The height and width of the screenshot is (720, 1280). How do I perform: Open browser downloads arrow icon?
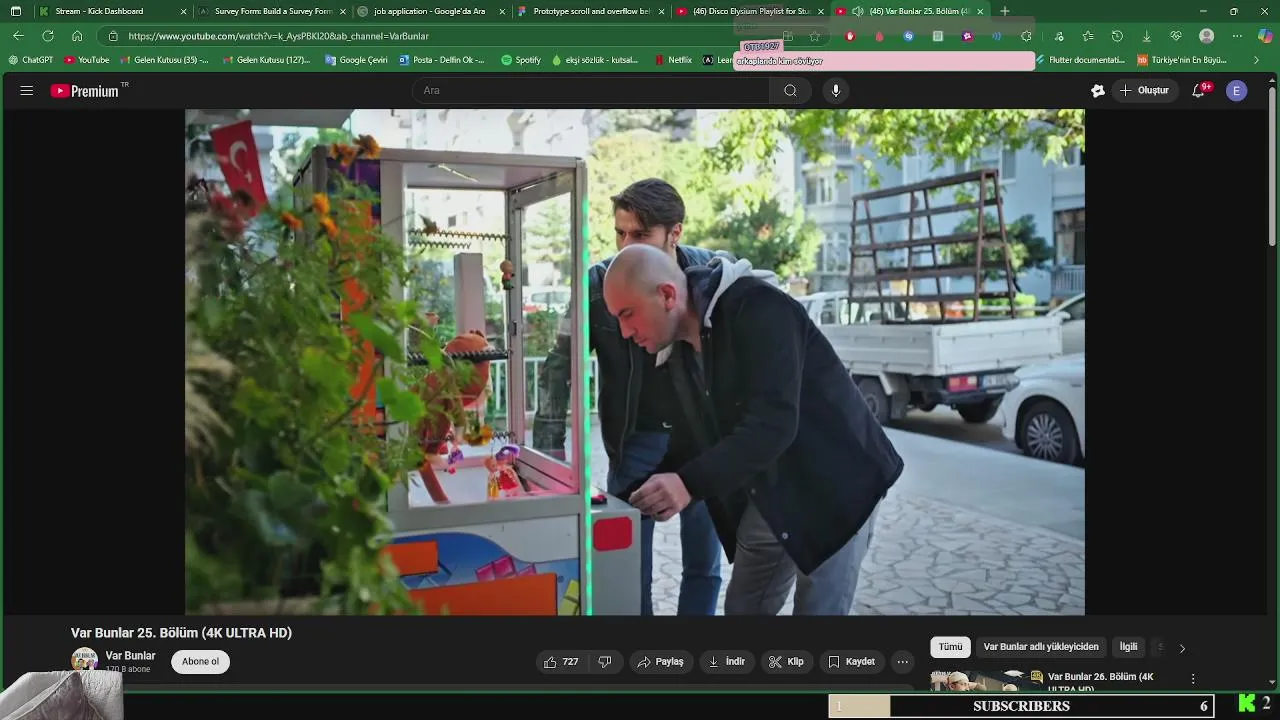1147,36
